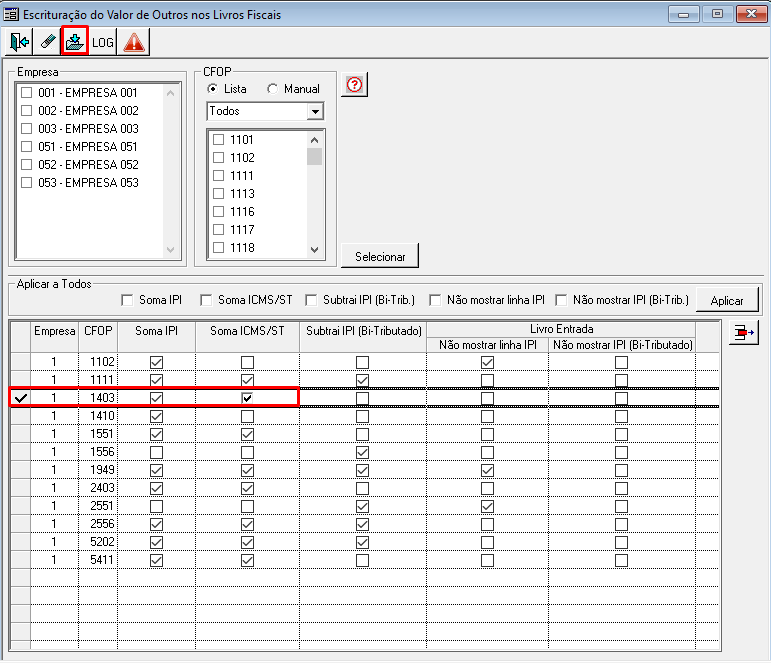Check Não mostrar IPI (Bi-Tributado) for CFOP 5411

622,560
